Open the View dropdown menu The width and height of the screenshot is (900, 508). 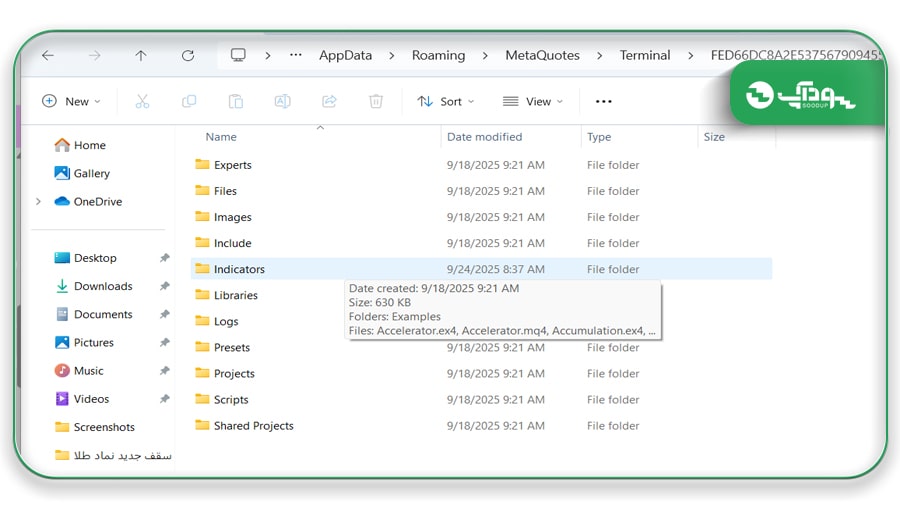coord(533,102)
